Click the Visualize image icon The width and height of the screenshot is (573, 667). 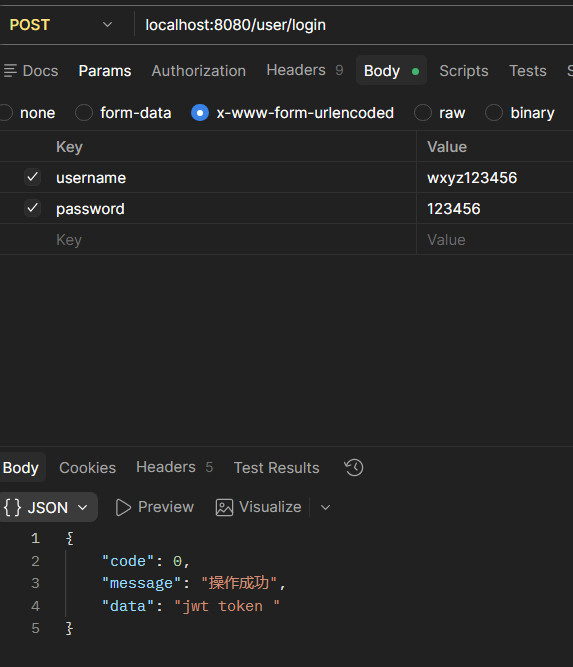coord(224,507)
